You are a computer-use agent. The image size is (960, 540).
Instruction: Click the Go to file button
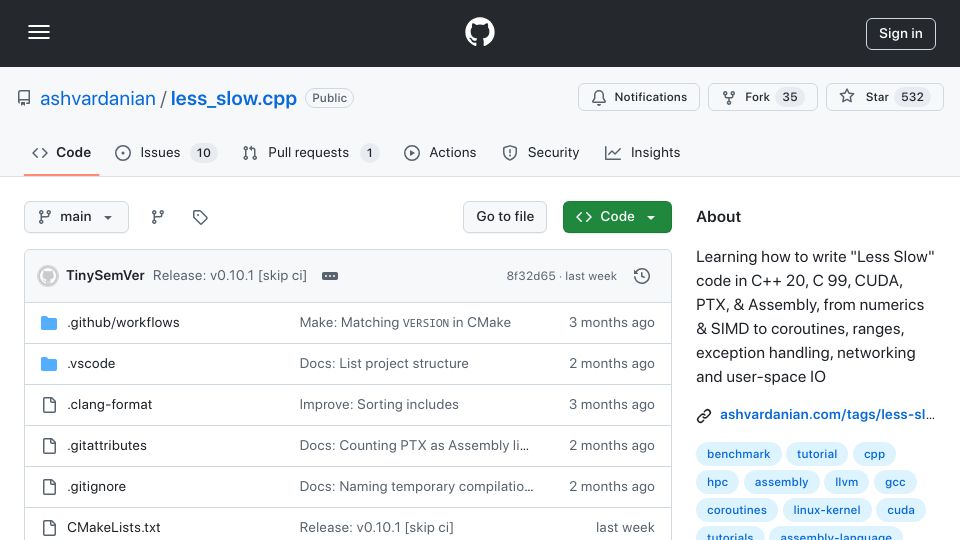[505, 217]
